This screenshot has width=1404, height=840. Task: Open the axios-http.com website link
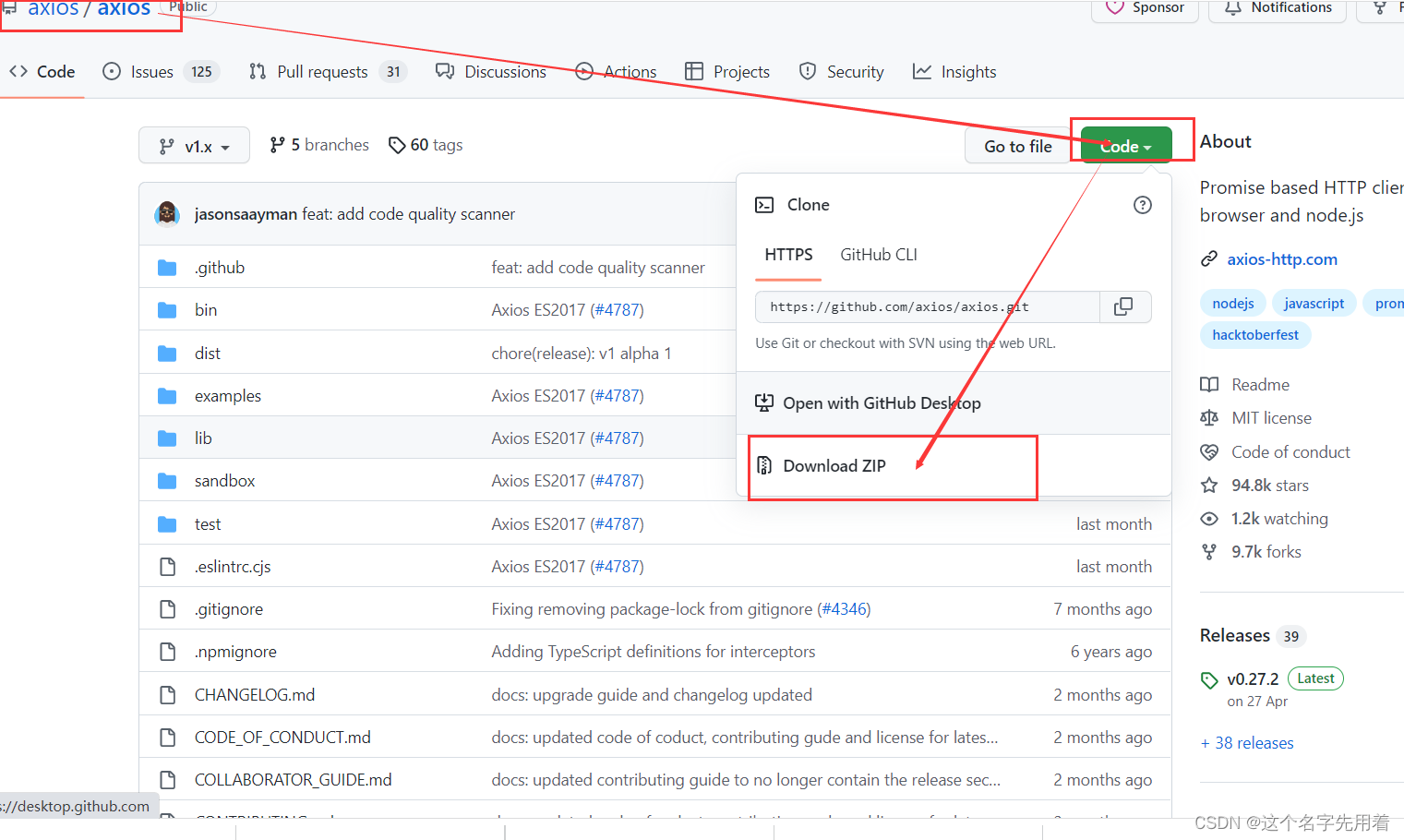(x=1282, y=259)
